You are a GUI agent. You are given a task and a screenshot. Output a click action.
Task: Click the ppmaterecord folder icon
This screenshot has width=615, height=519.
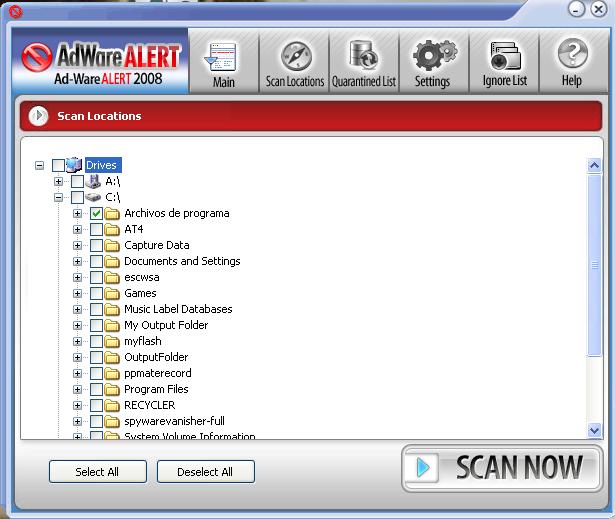[112, 373]
